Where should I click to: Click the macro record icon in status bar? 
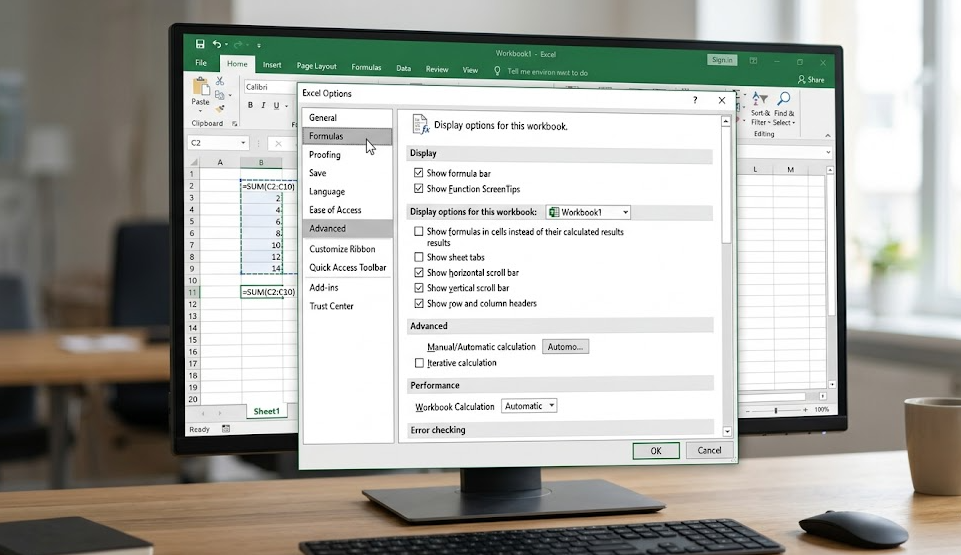click(226, 429)
